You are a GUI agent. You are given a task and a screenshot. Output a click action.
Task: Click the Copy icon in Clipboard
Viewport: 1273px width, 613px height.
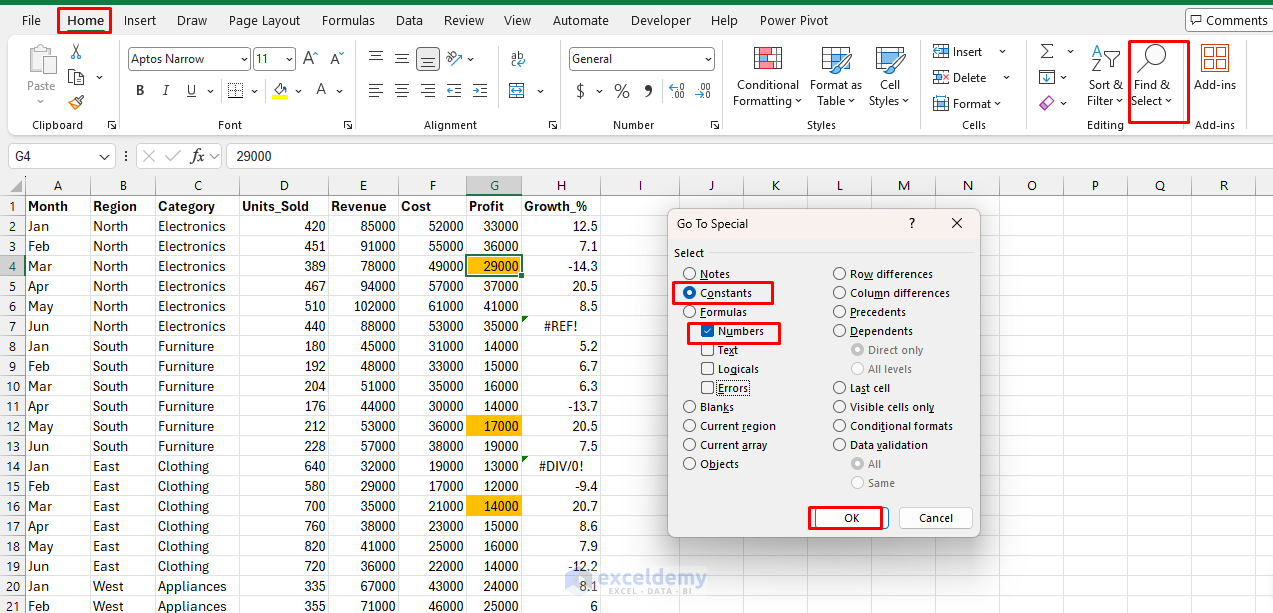coord(76,77)
